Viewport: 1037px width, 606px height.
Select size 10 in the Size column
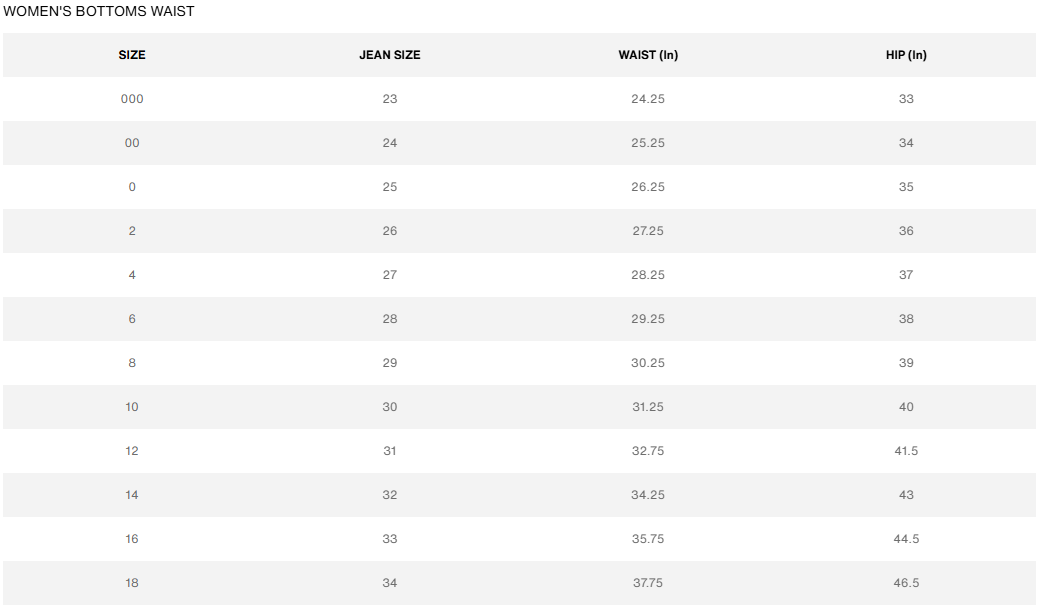coord(132,407)
